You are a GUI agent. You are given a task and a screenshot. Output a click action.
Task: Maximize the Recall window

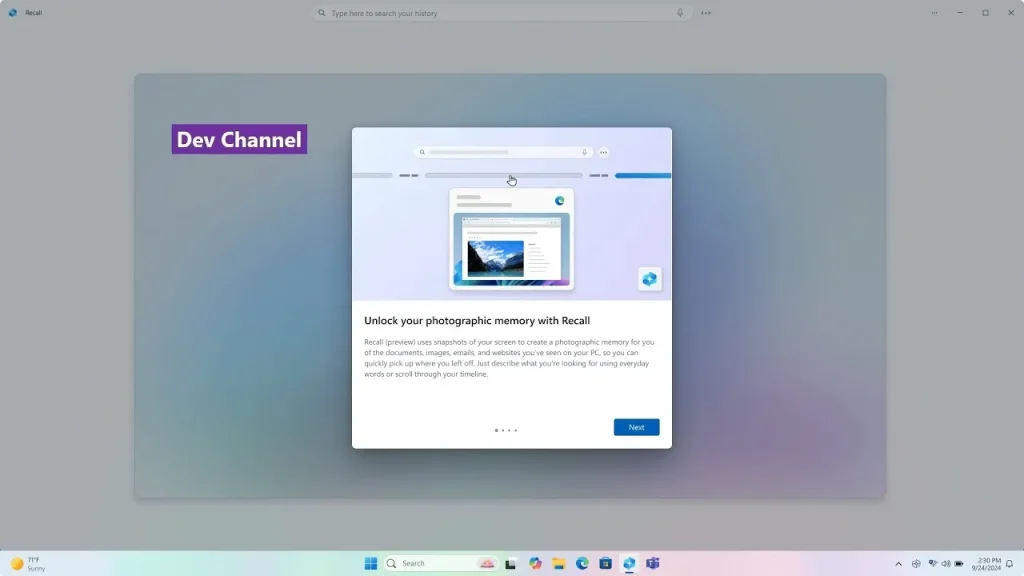click(985, 13)
